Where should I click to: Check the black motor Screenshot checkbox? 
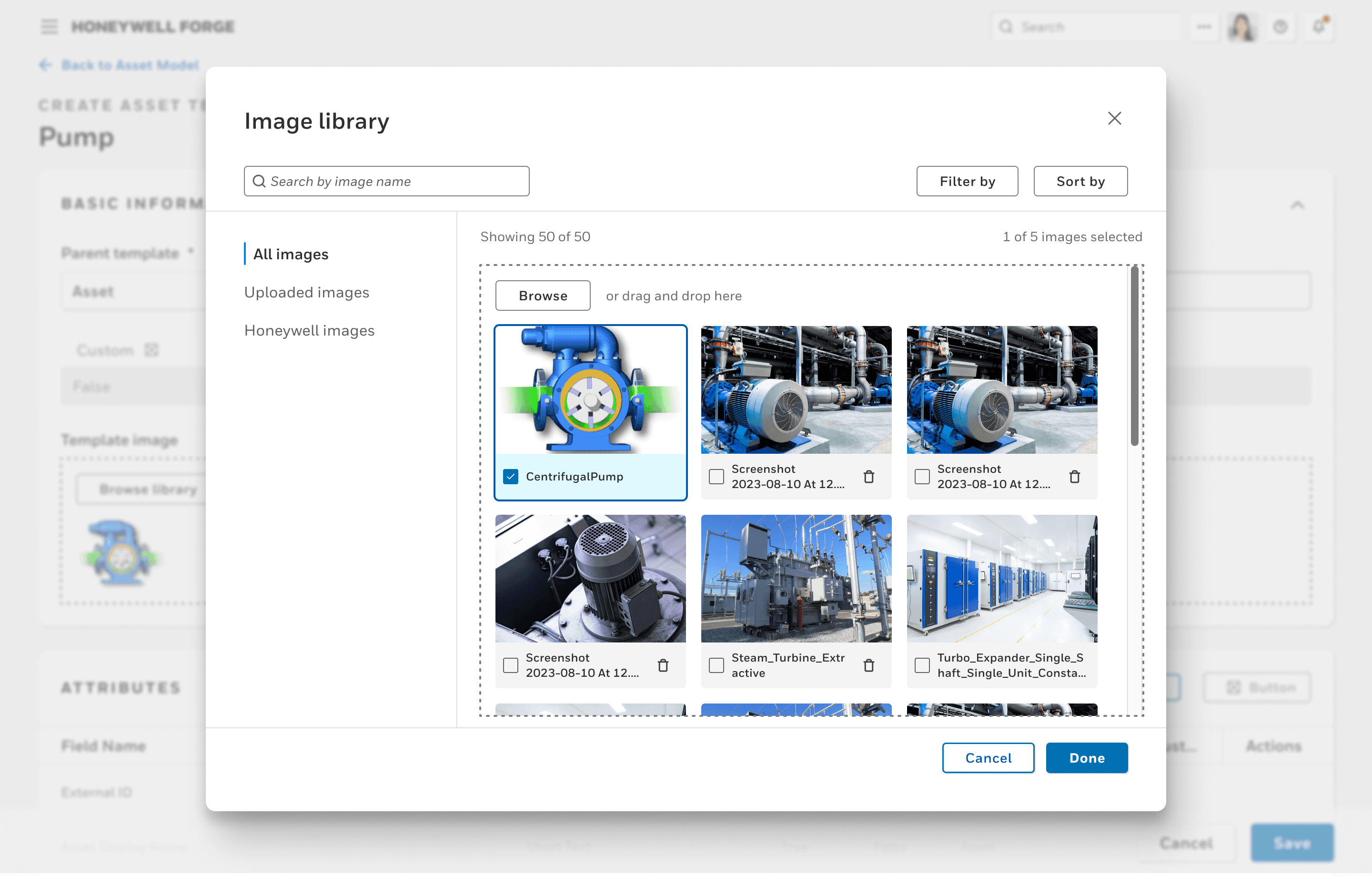point(511,665)
